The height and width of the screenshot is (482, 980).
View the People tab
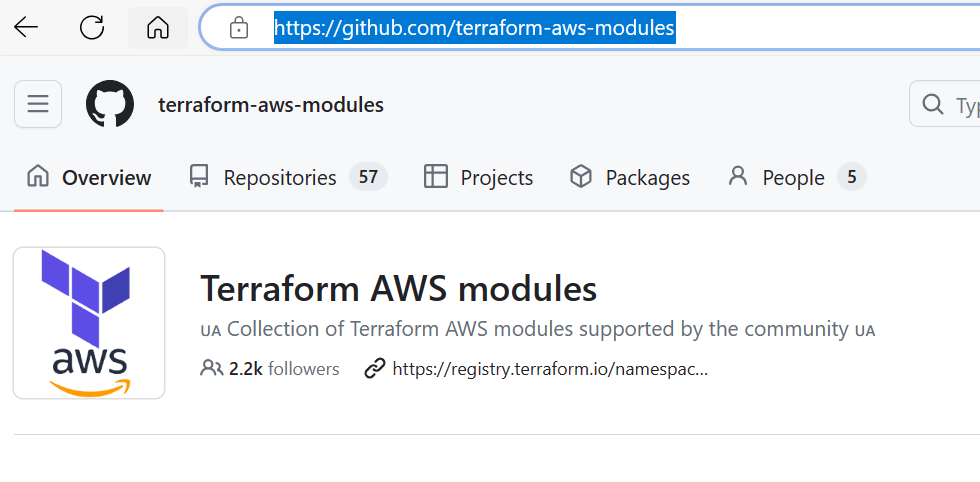(x=796, y=178)
